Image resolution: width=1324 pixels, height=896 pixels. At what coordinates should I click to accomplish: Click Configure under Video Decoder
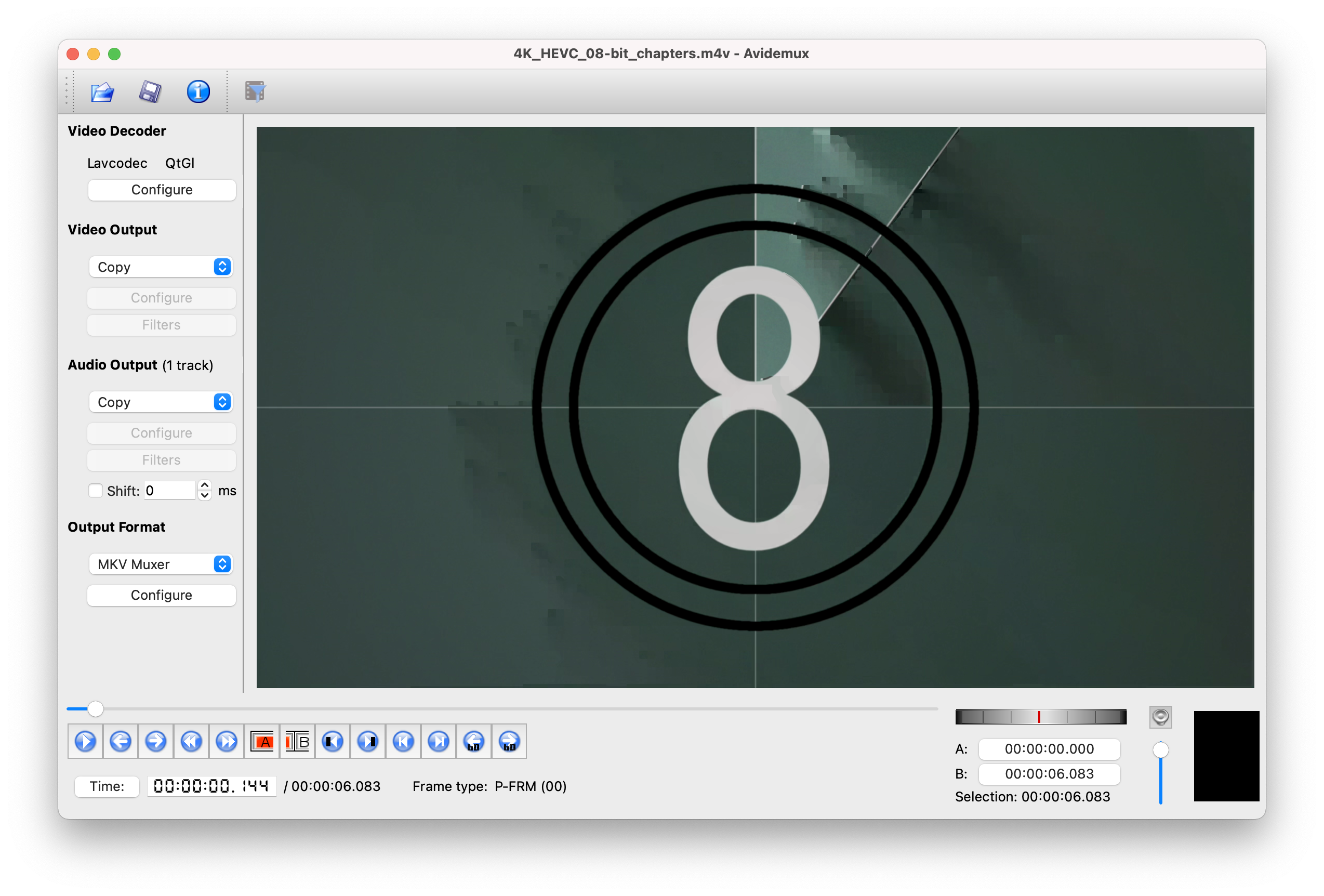point(162,190)
